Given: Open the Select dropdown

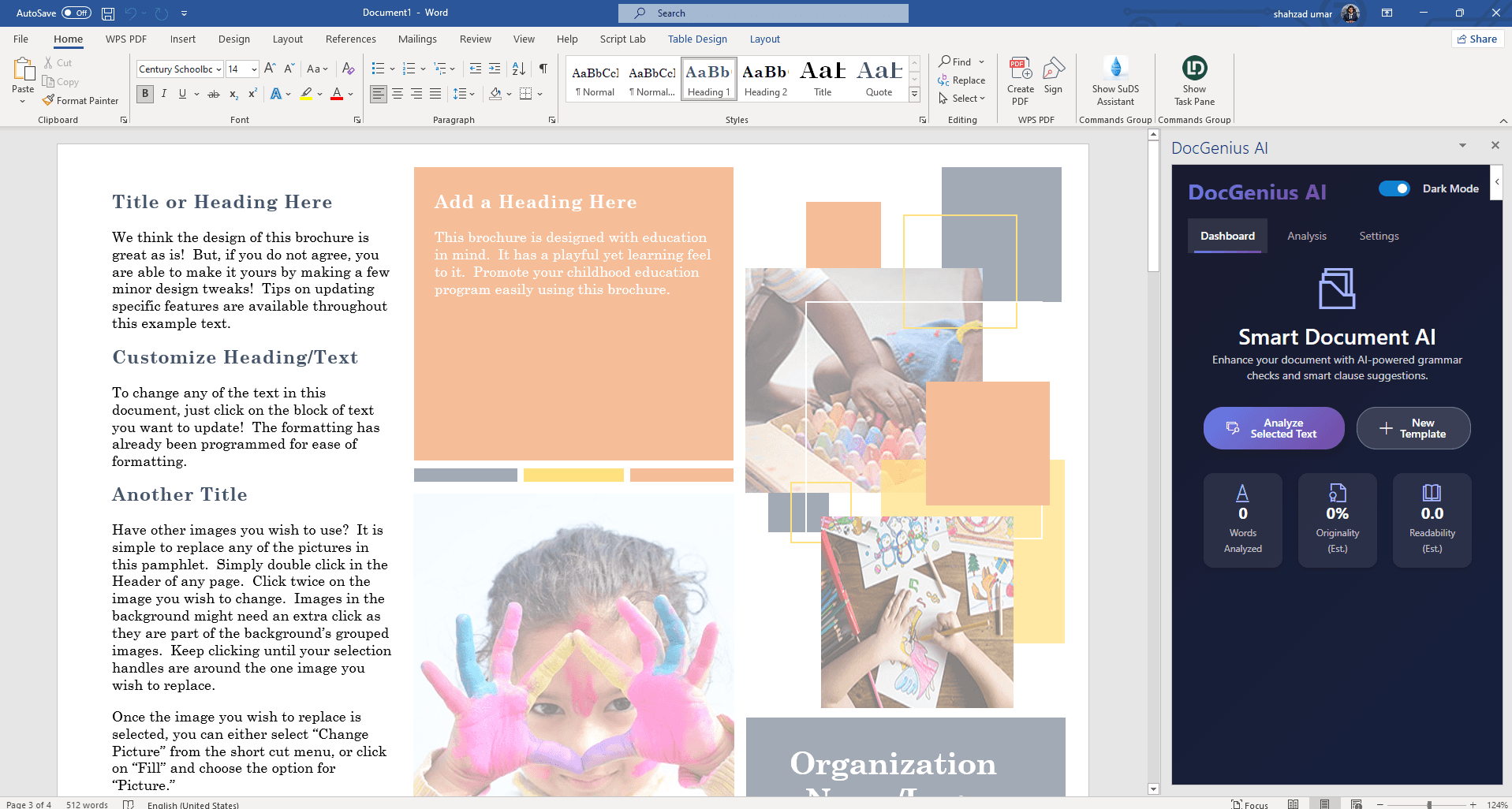Looking at the screenshot, I should pyautogui.click(x=961, y=99).
